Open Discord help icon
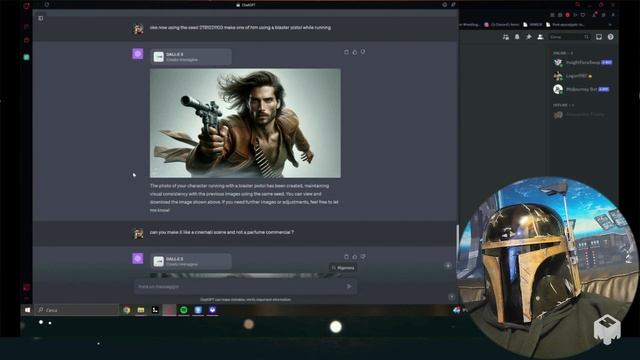The height and width of the screenshot is (360, 640). (x=611, y=37)
